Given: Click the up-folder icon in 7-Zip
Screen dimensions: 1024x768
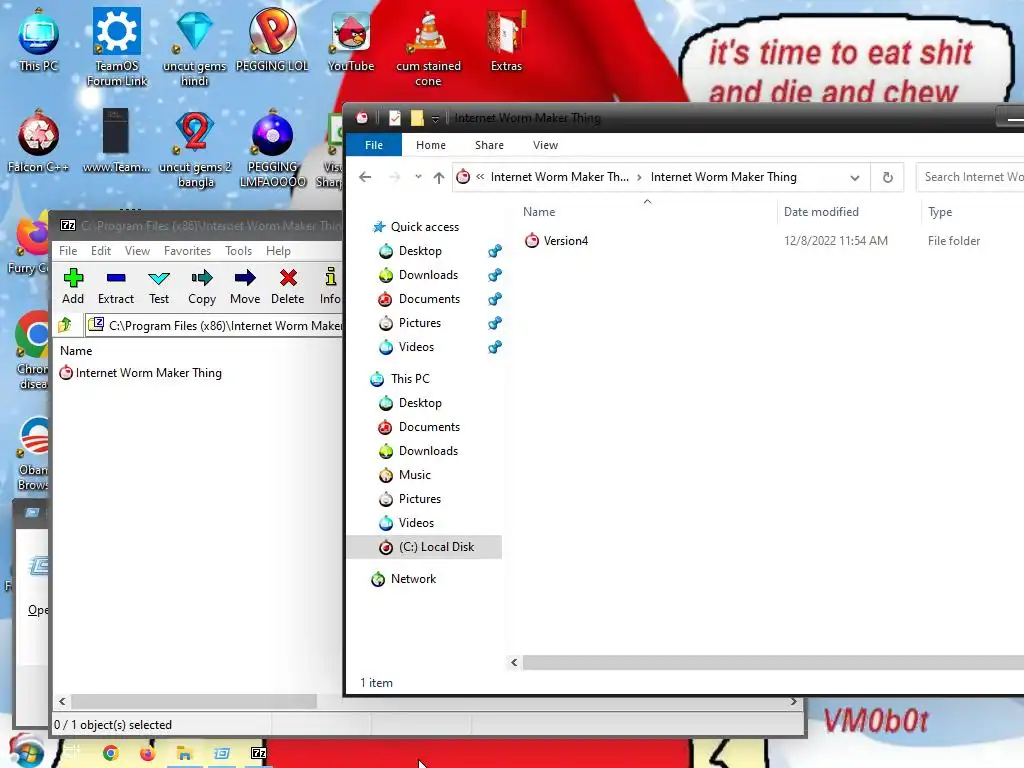Looking at the screenshot, I should point(65,325).
